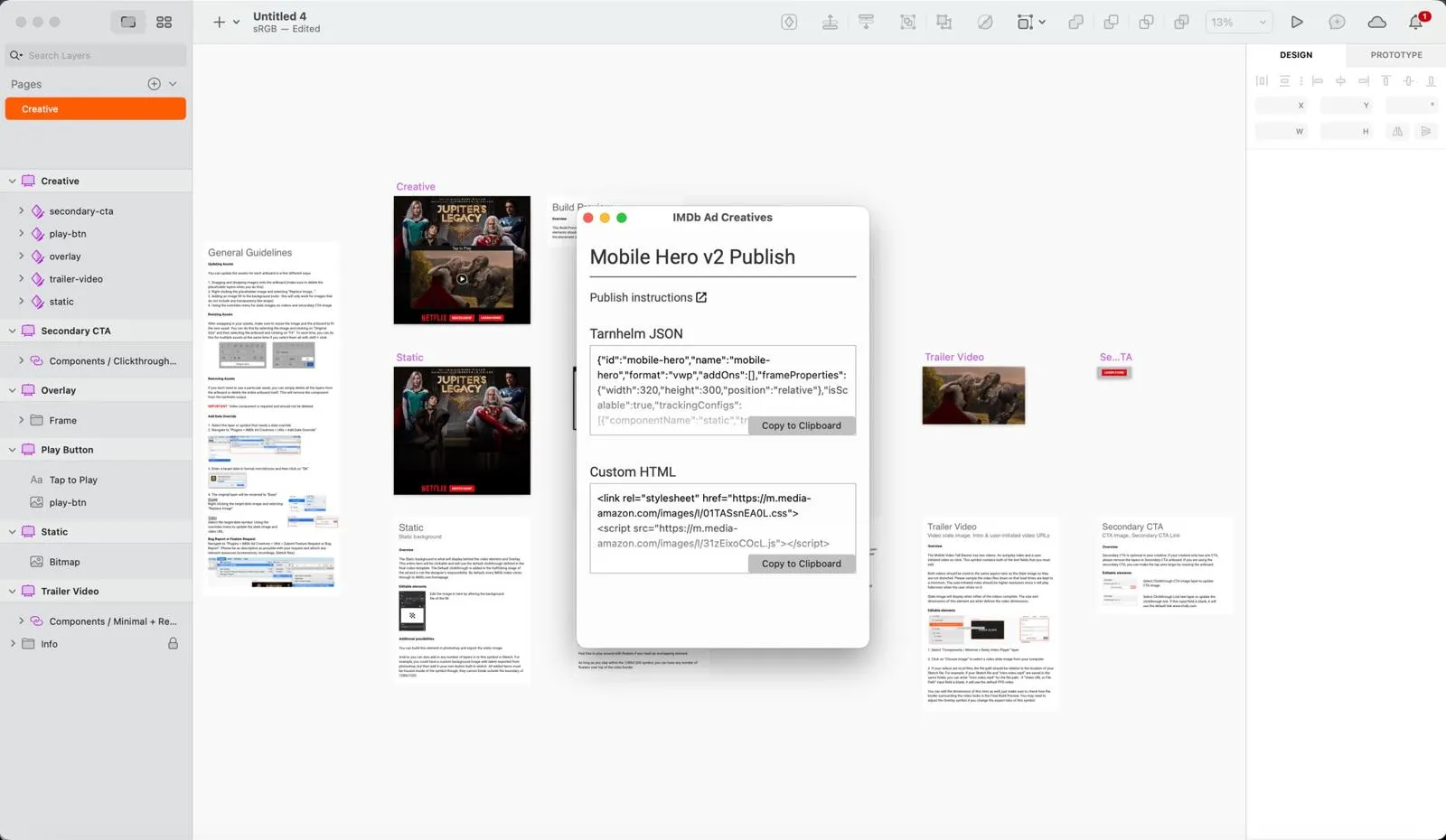Click the Ungroup layers toolbar icon

pos(944,22)
